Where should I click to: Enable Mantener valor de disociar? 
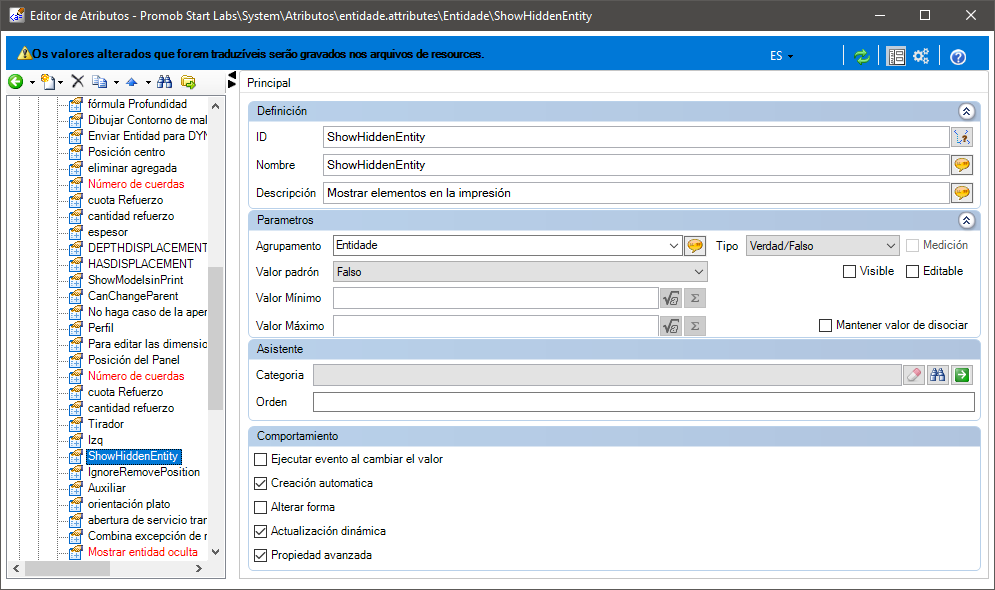point(826,325)
